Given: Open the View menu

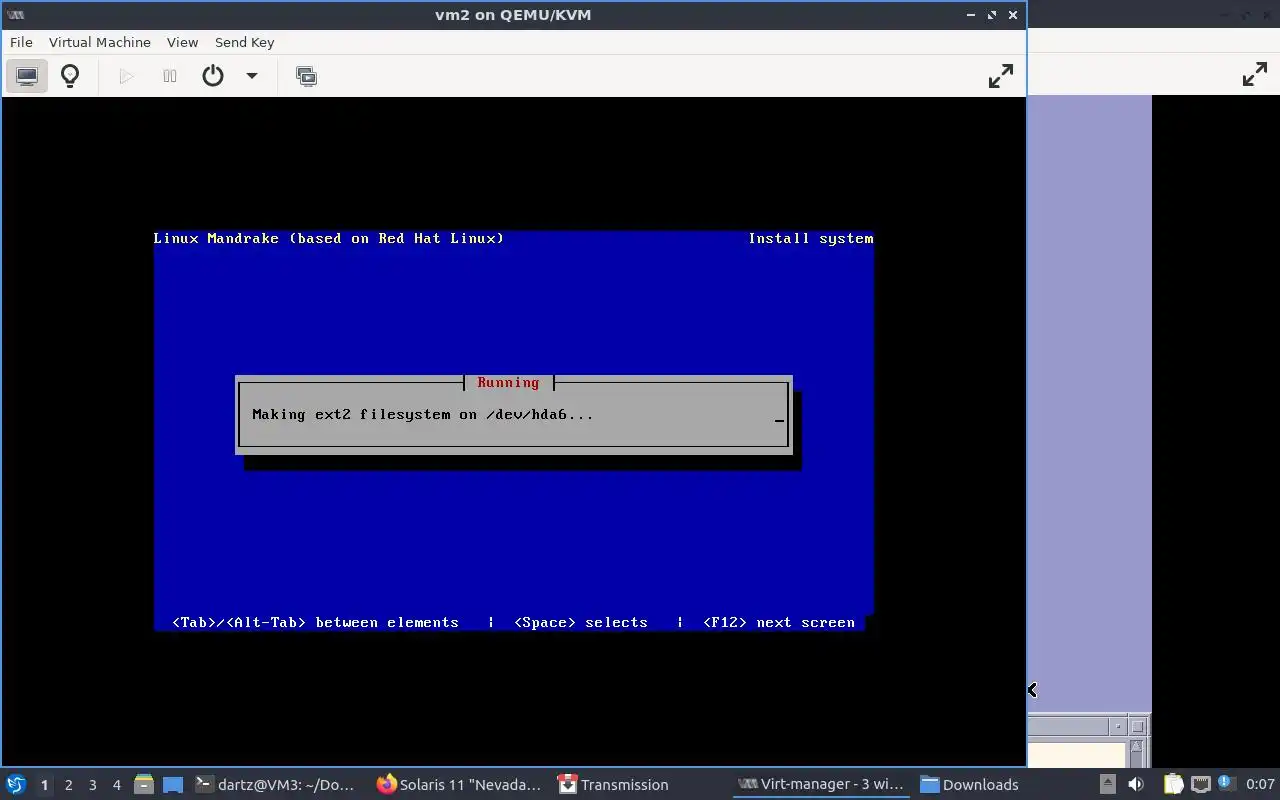Looking at the screenshot, I should point(182,42).
